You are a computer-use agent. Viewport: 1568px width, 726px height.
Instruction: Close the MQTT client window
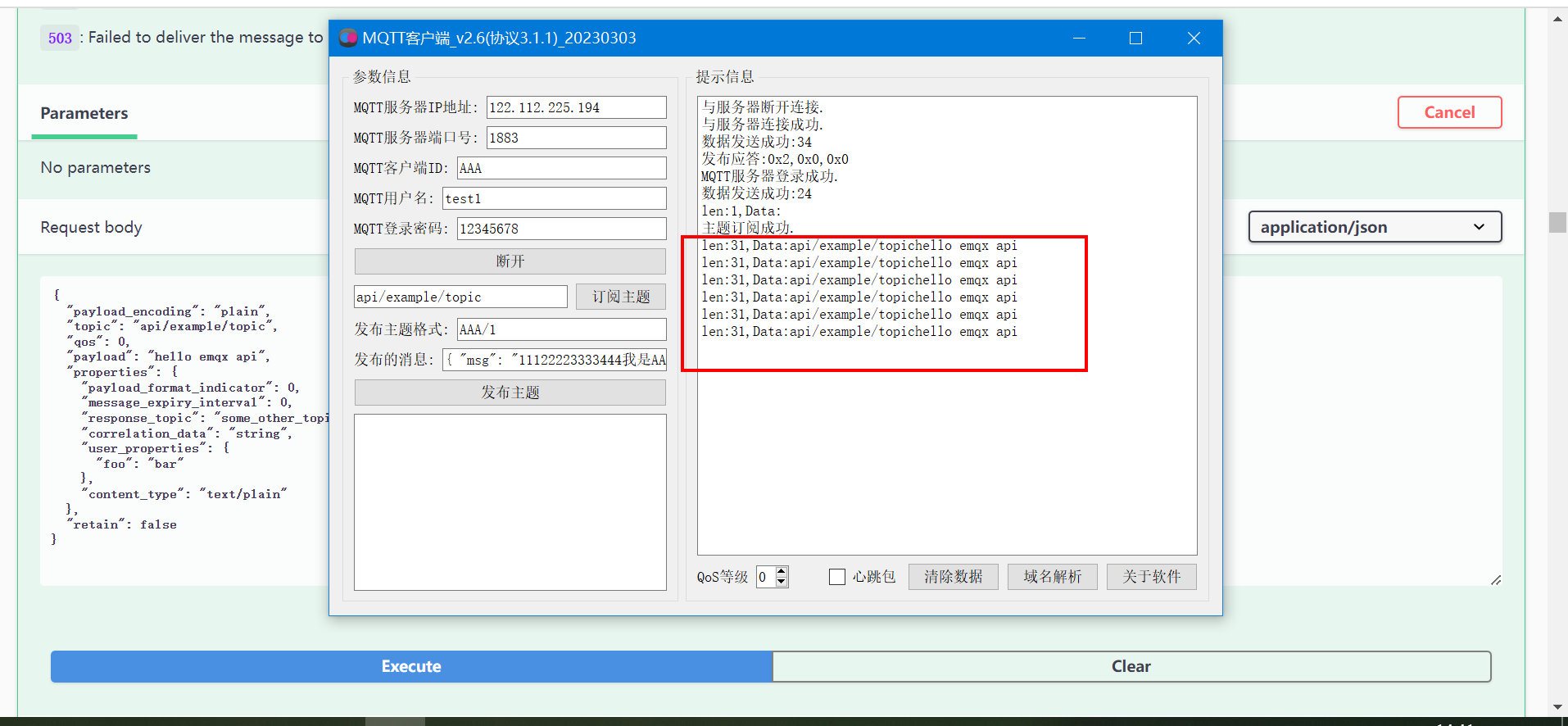(x=1194, y=38)
